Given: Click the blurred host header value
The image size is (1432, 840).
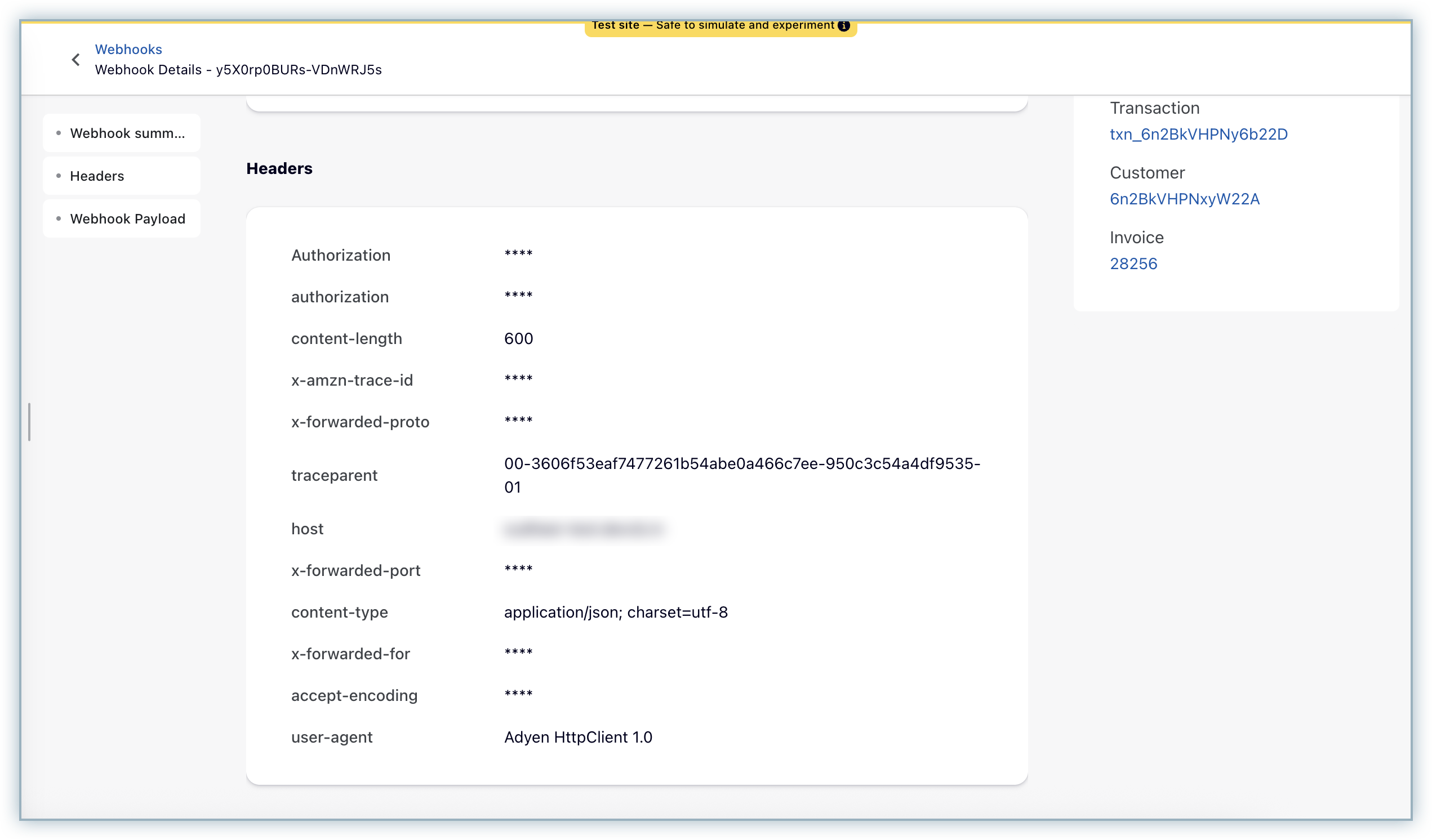Looking at the screenshot, I should (x=584, y=529).
